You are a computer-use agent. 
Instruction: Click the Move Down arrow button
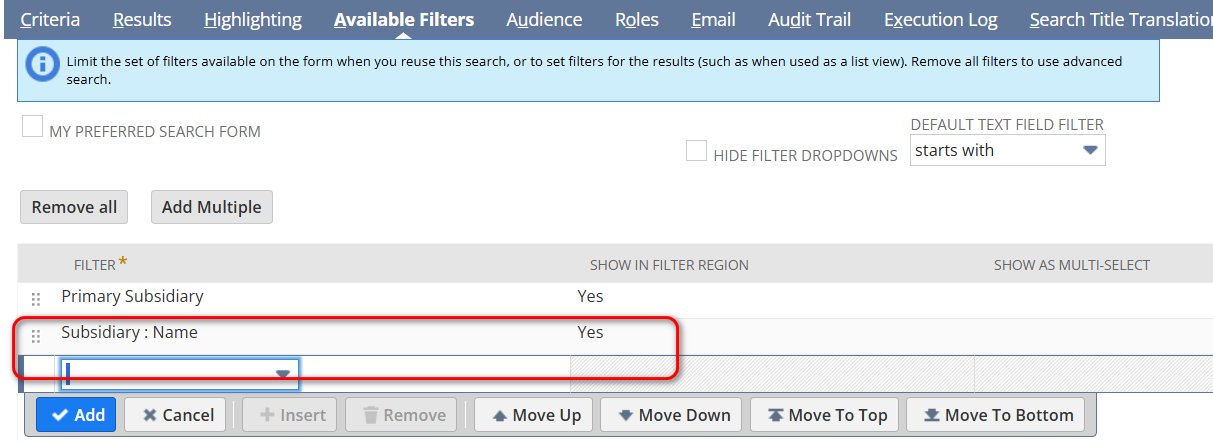(673, 415)
